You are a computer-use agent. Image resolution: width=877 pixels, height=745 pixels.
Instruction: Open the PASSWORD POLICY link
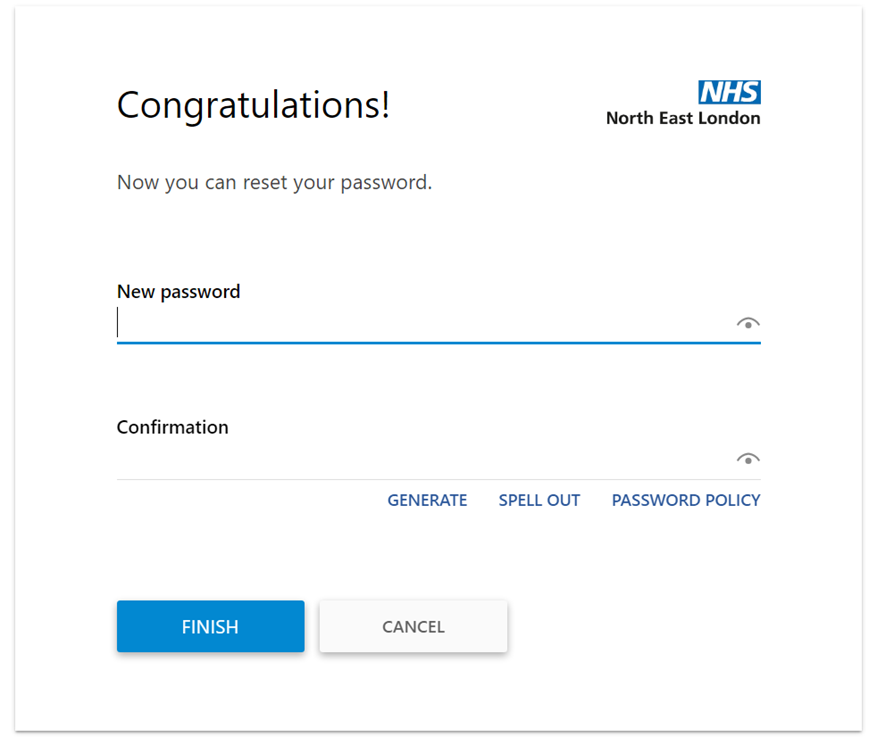(686, 500)
